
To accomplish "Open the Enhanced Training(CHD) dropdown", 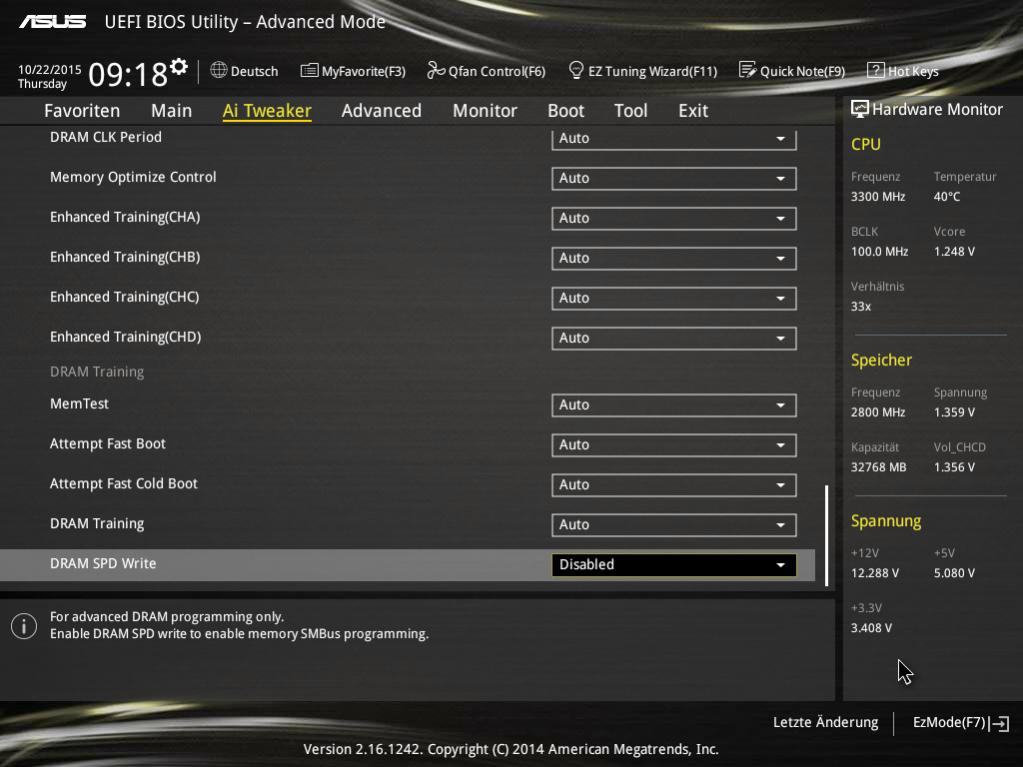I will (x=673, y=338).
